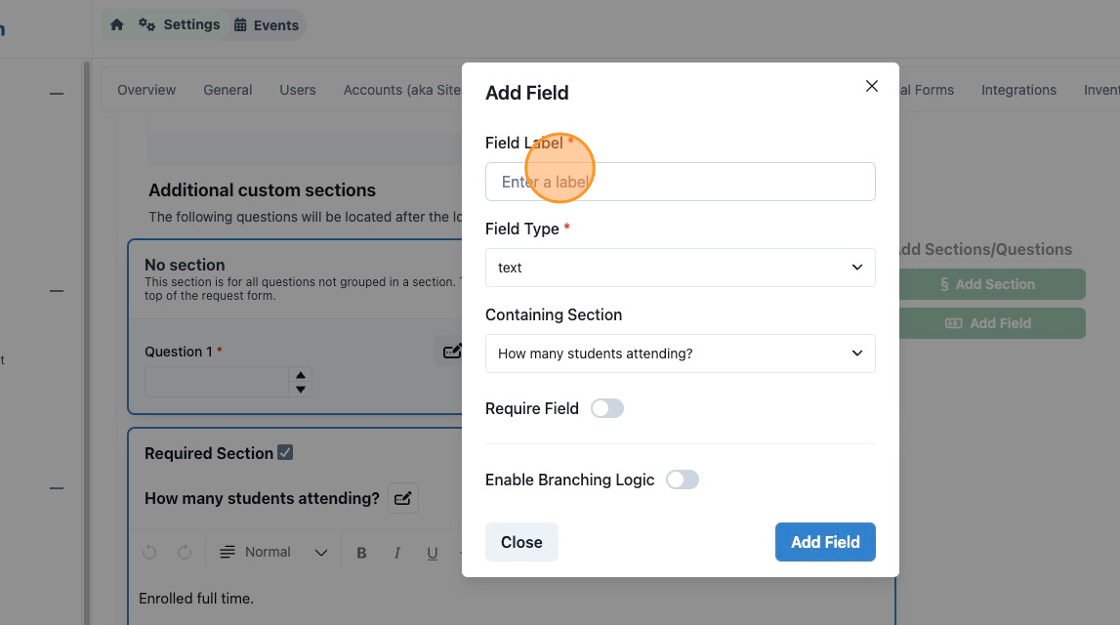Viewport: 1120px width, 625px height.
Task: Apply underline formatting in the editor
Action: [x=432, y=553]
